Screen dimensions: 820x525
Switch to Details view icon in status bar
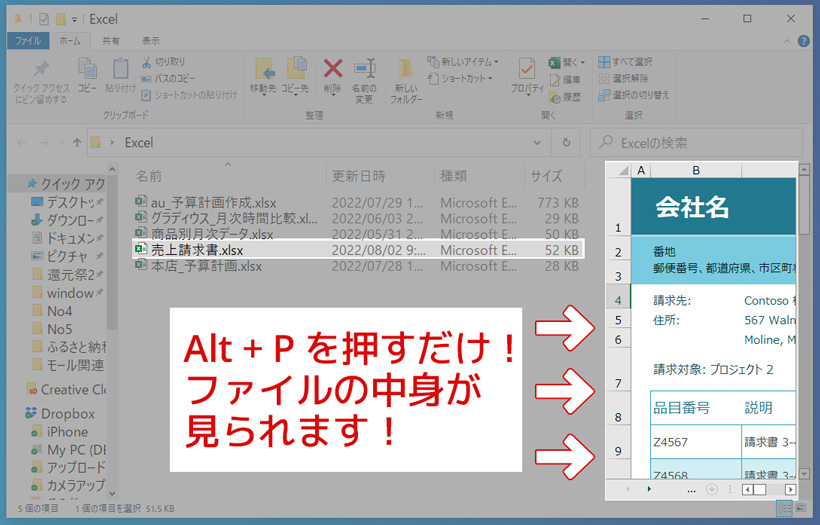point(784,508)
